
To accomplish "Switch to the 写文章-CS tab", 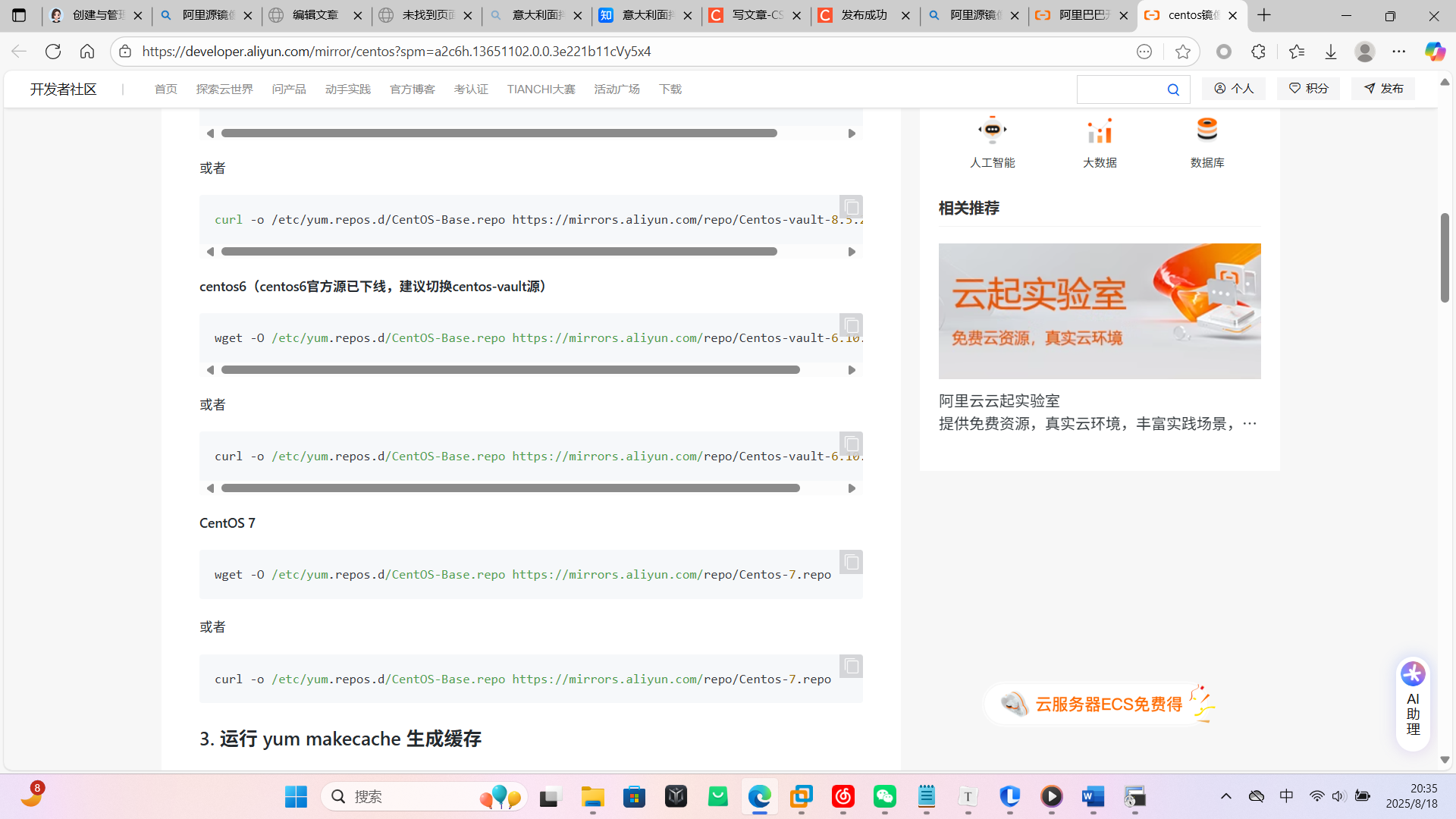I will [755, 15].
